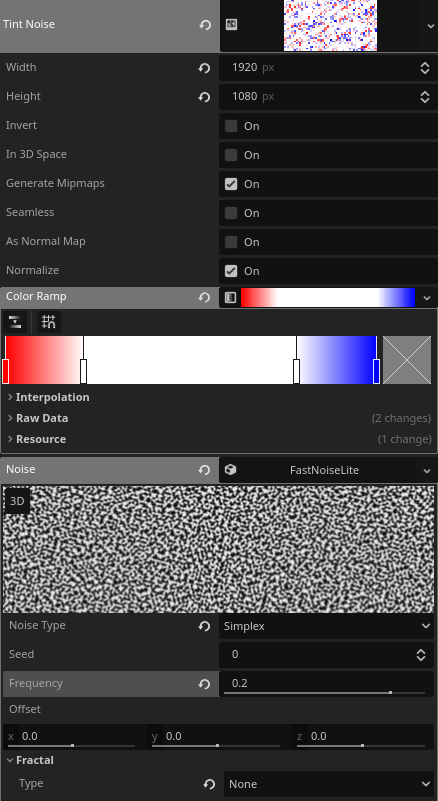Reset the Tint Noise property
Image resolution: width=438 pixels, height=801 pixels.
(205, 25)
